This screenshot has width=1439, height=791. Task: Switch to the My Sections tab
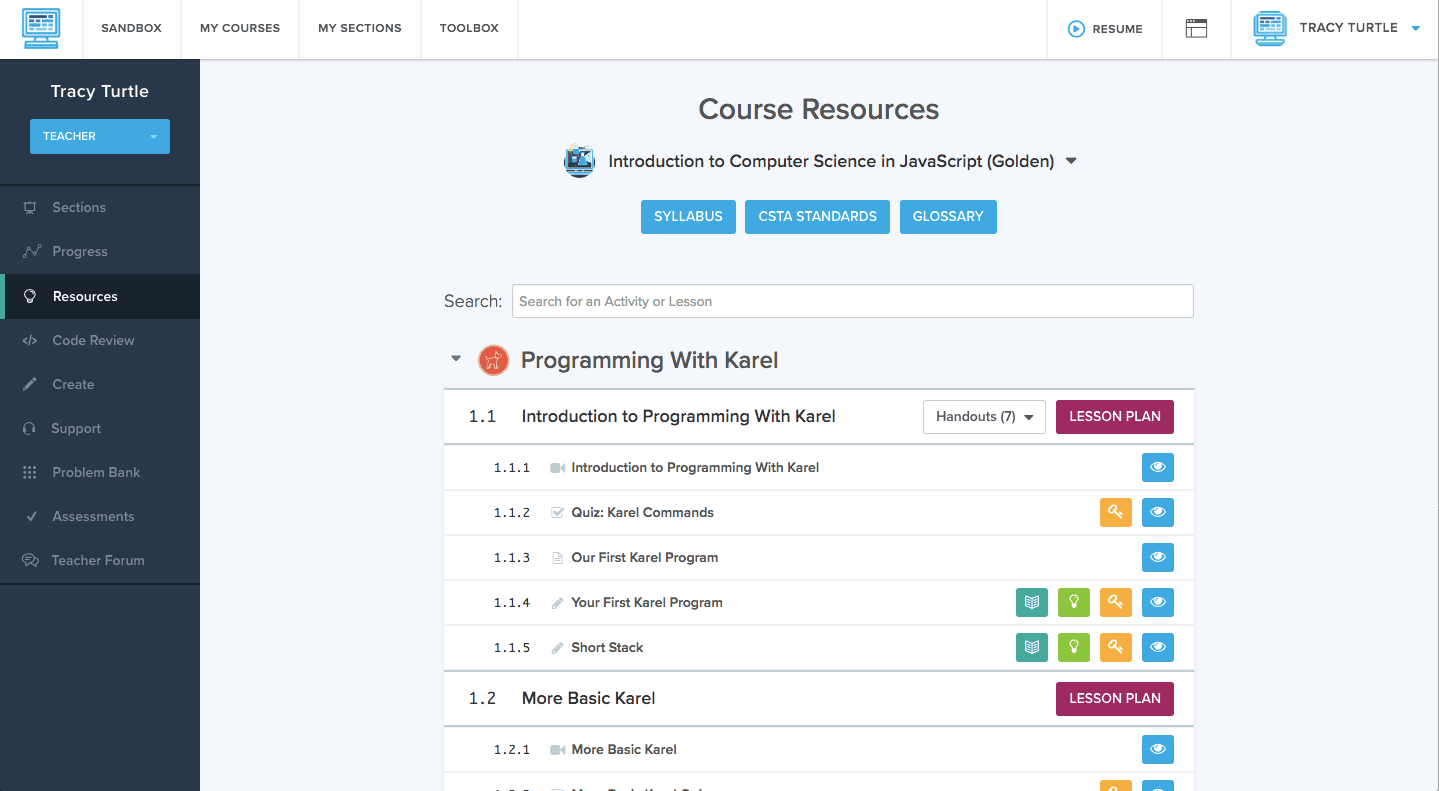[x=359, y=28]
